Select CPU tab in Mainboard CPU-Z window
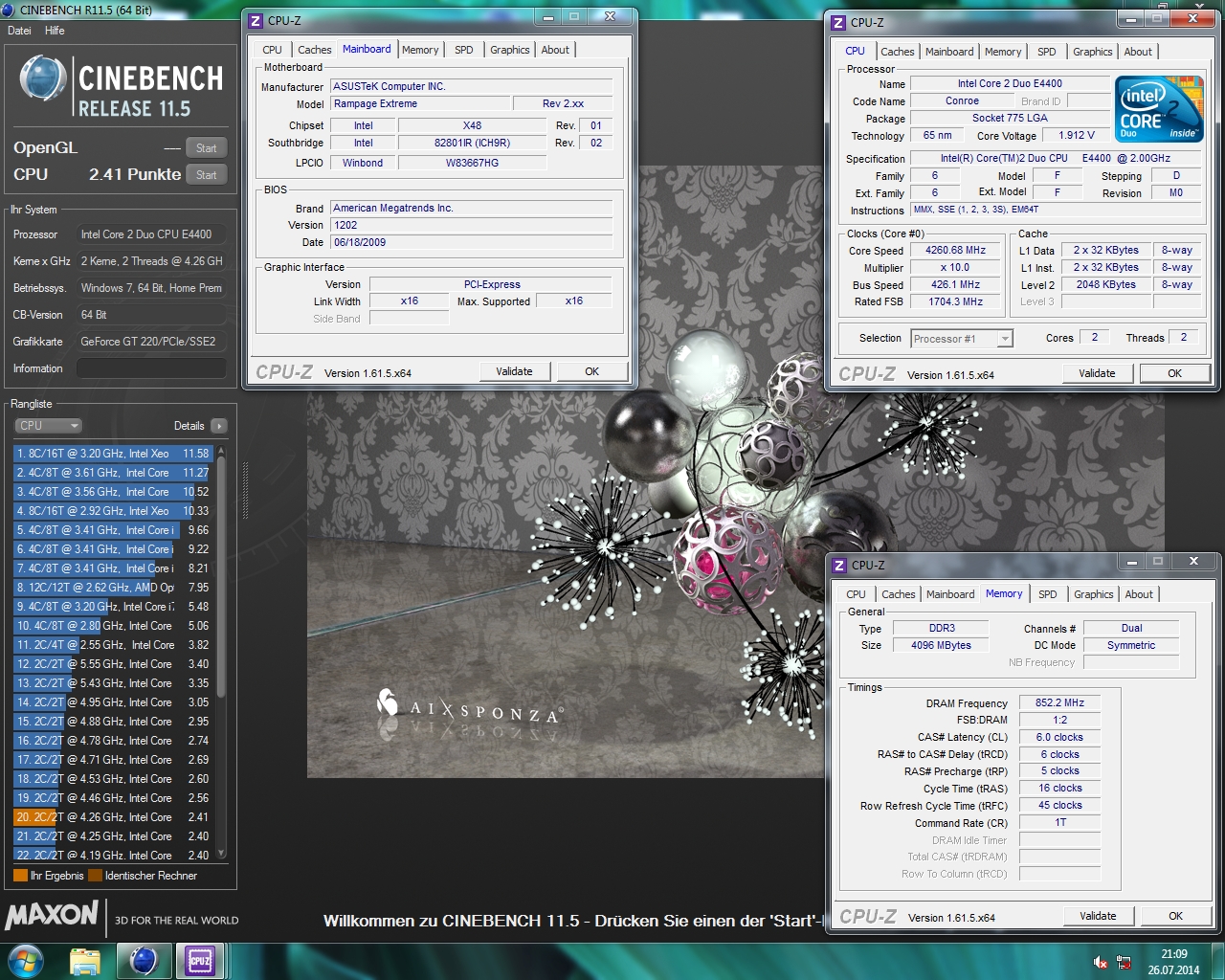This screenshot has width=1225, height=980. [x=273, y=50]
